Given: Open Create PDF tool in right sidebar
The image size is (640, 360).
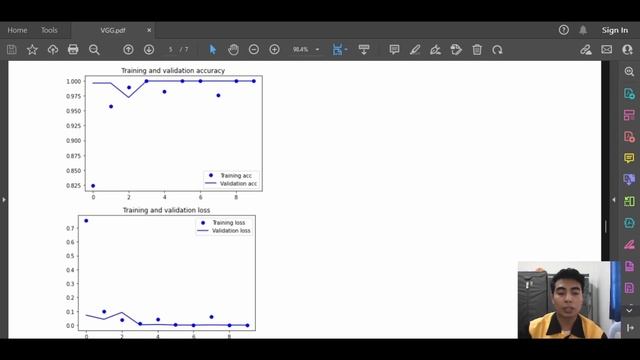Looking at the screenshot, I should pos(629,137).
